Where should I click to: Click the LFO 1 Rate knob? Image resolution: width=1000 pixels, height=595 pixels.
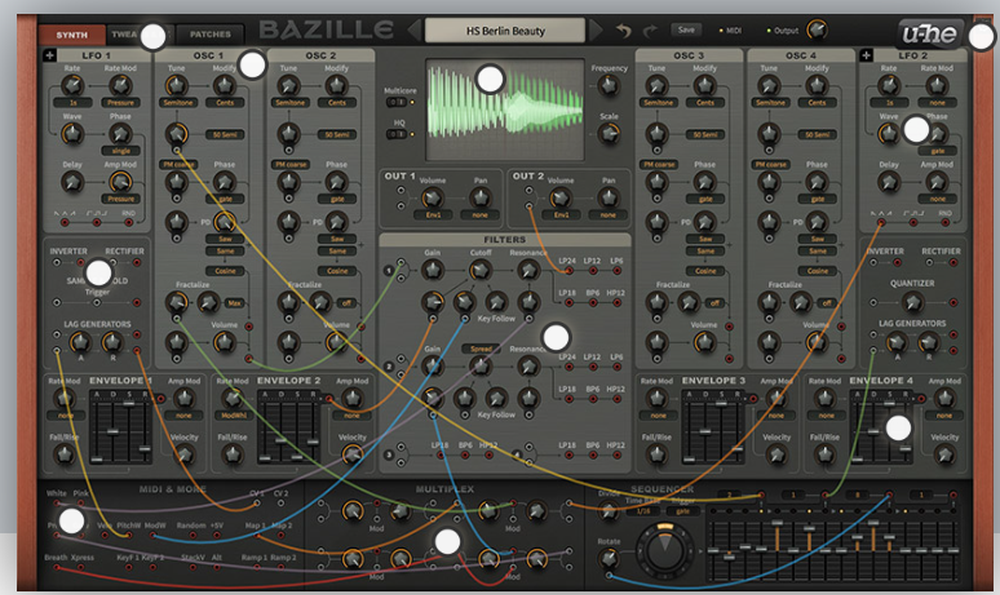point(72,85)
